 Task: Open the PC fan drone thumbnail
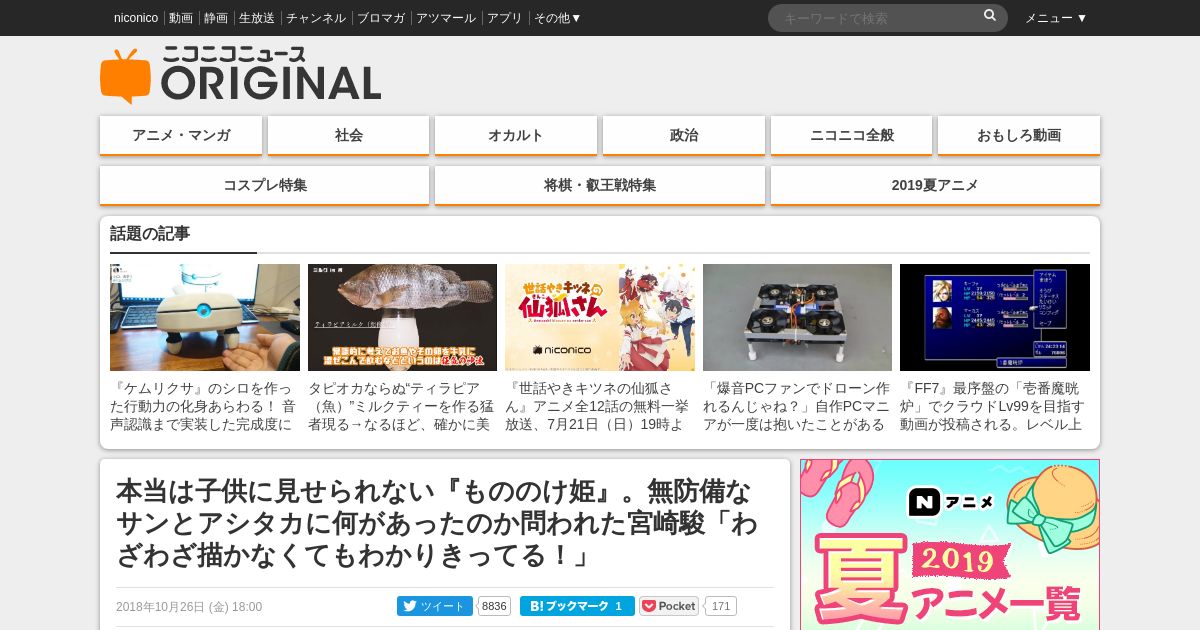[x=797, y=317]
